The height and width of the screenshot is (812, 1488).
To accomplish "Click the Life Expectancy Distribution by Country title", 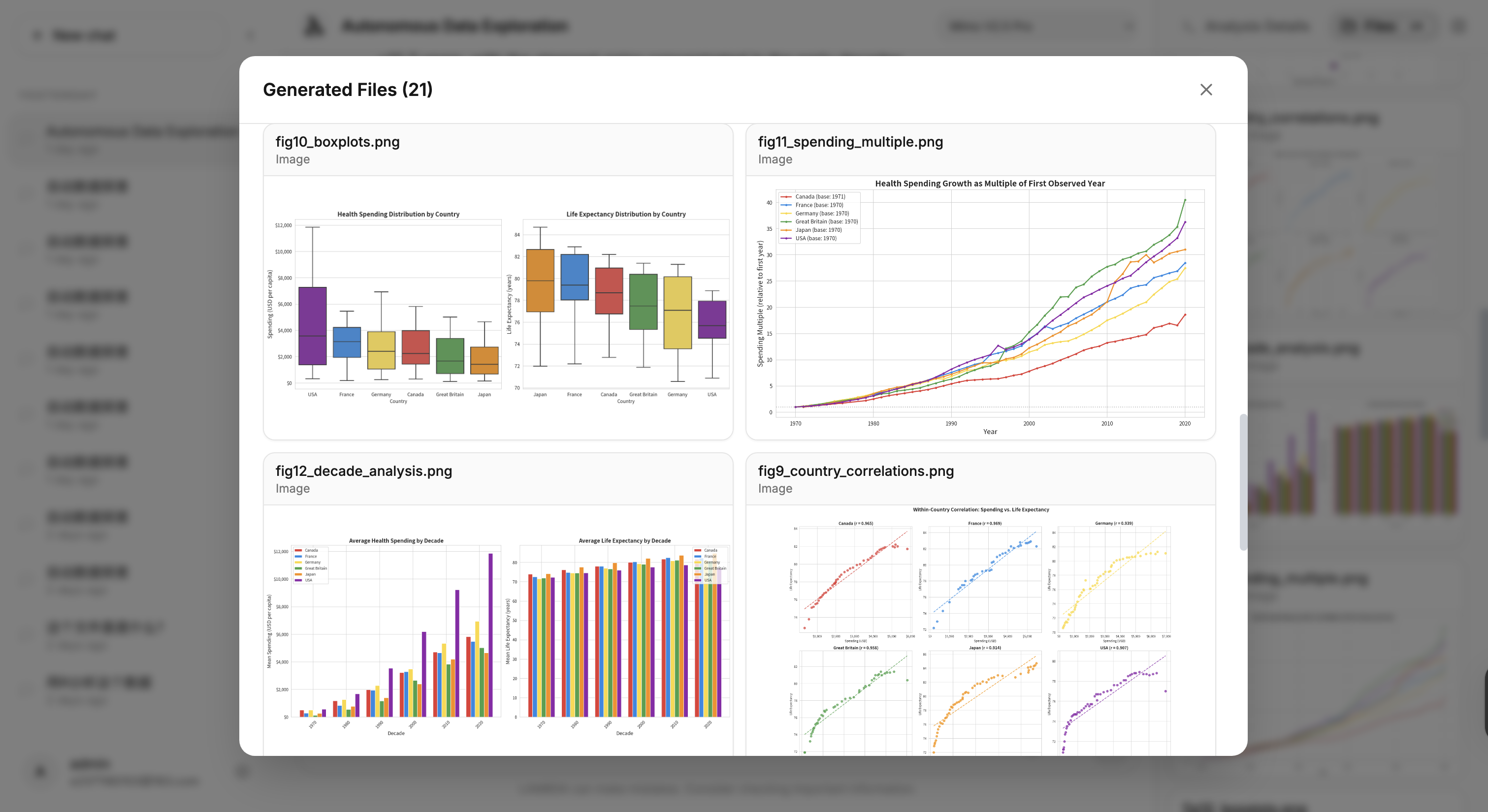I will click(626, 214).
